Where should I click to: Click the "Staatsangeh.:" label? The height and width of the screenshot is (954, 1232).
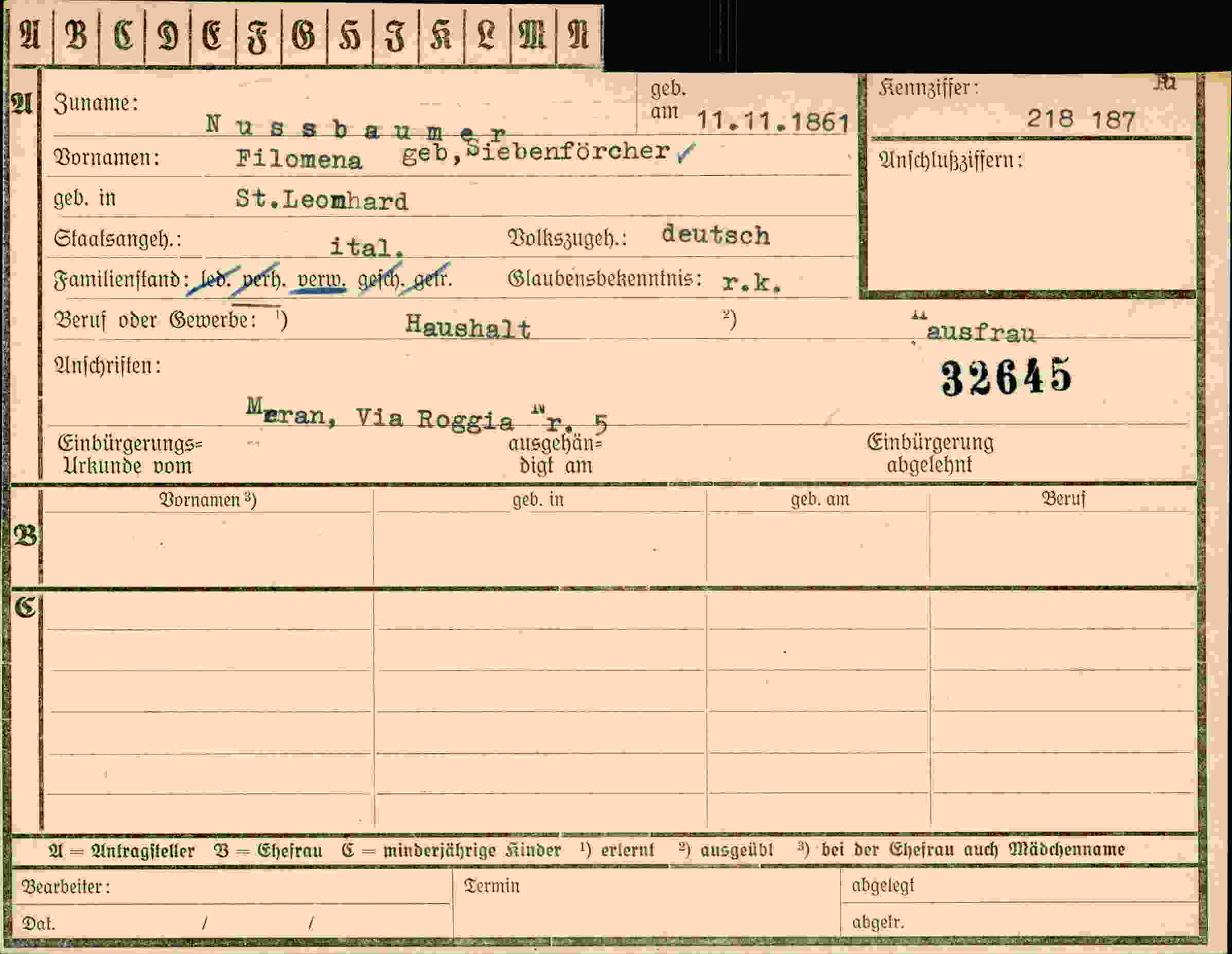pyautogui.click(x=117, y=239)
